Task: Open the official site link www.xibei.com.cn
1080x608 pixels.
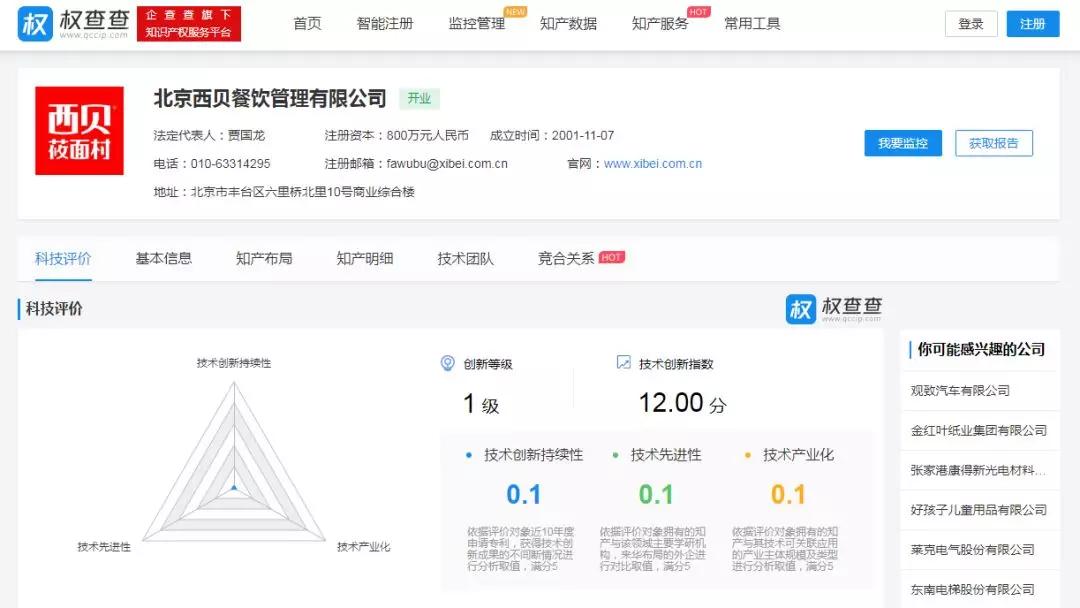Action: point(651,163)
